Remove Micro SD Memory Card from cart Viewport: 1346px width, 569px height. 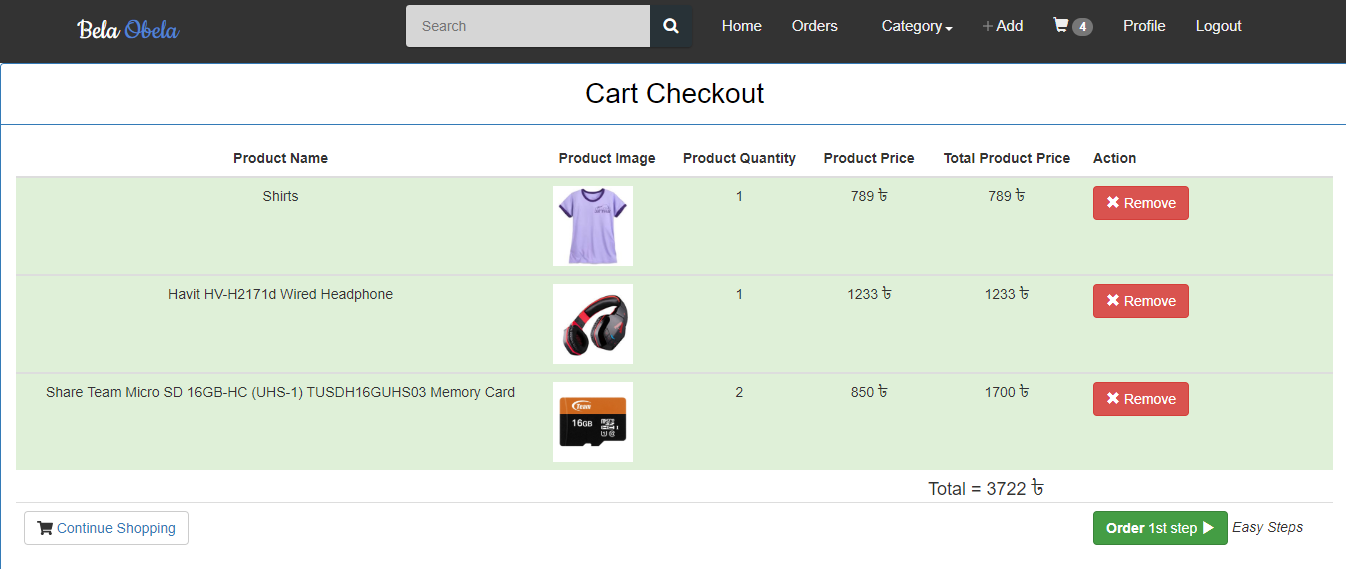[1141, 399]
